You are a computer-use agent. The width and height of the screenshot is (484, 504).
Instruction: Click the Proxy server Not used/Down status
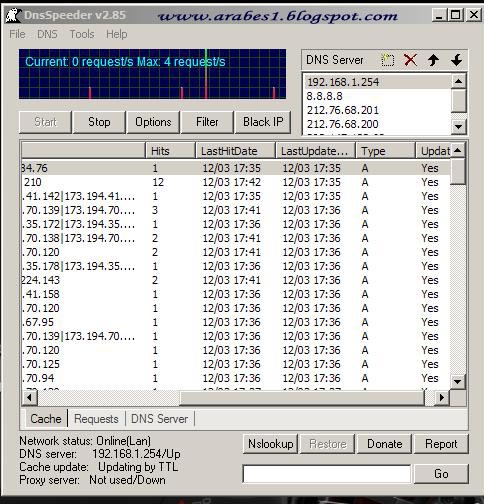click(x=92, y=480)
